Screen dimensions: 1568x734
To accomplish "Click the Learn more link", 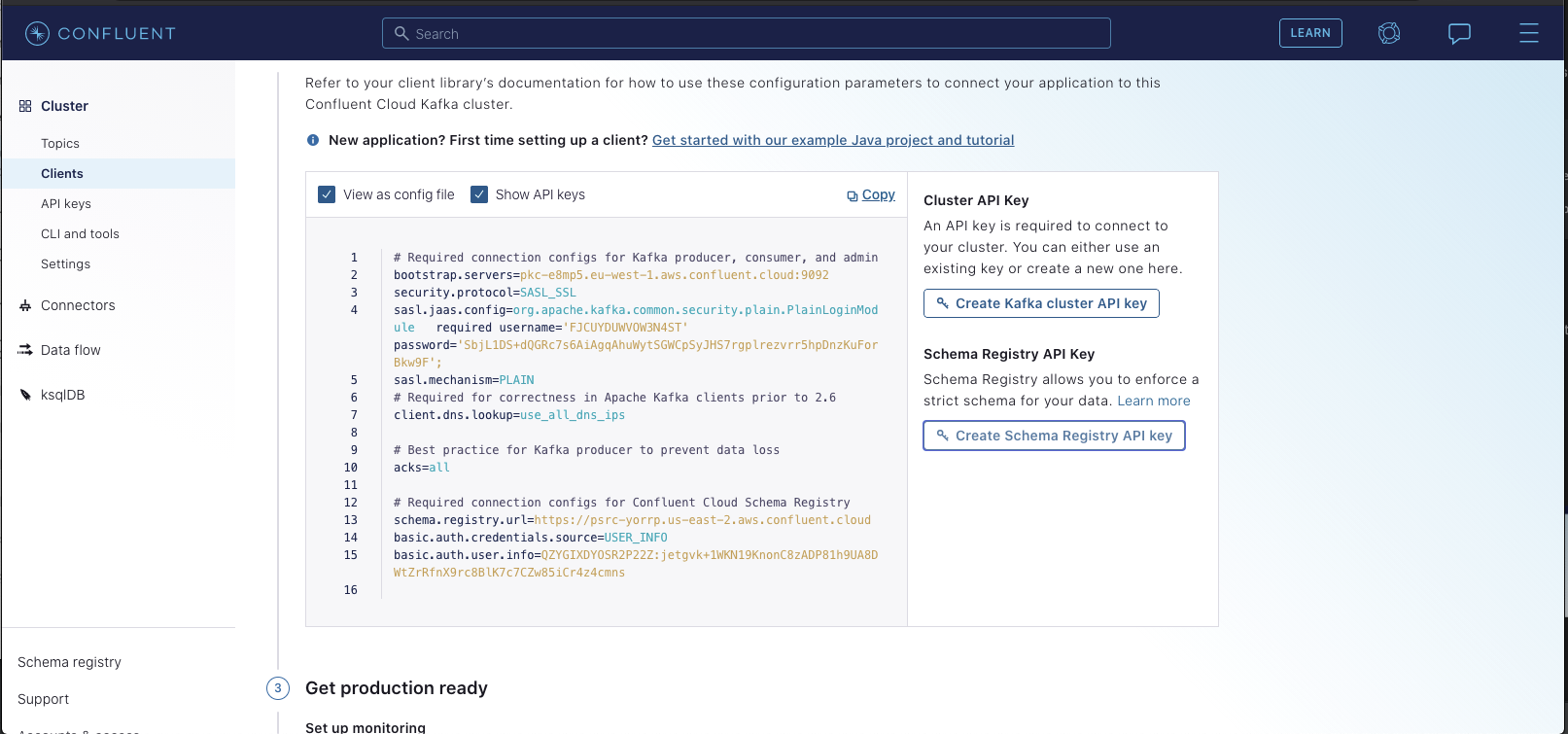I will [x=1154, y=401].
